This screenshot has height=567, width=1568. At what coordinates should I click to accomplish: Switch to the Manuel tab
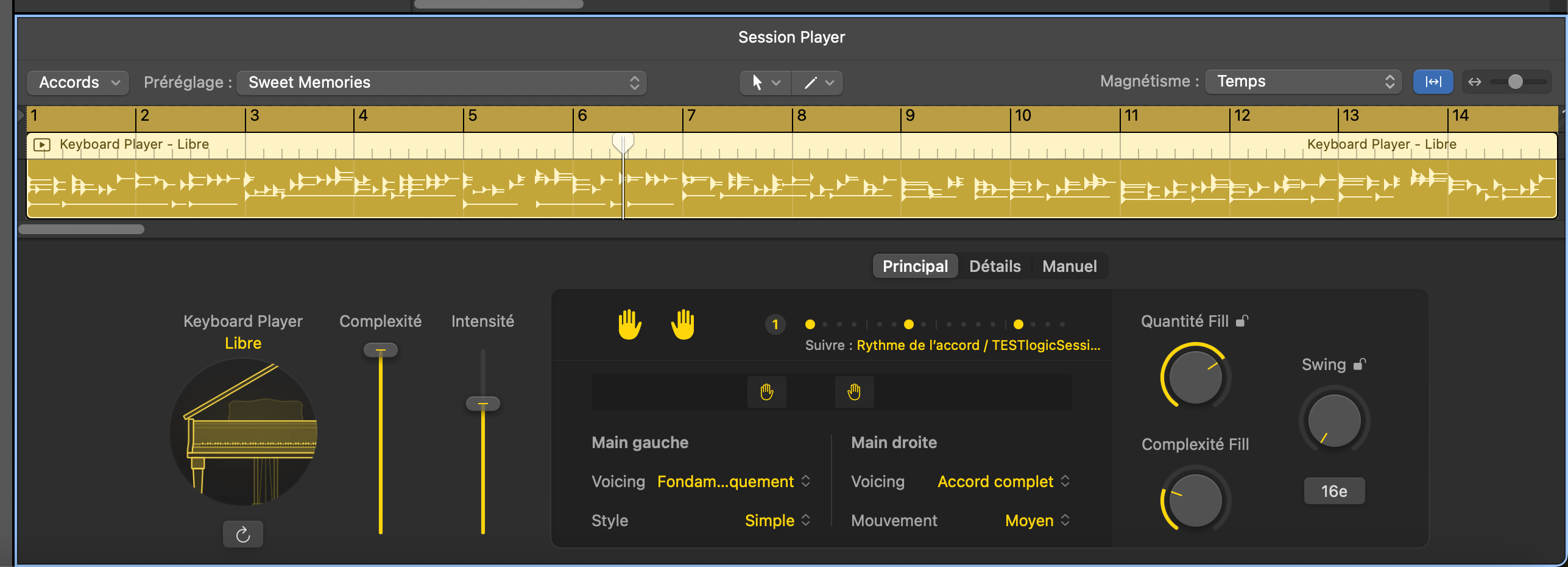pyautogui.click(x=1069, y=266)
